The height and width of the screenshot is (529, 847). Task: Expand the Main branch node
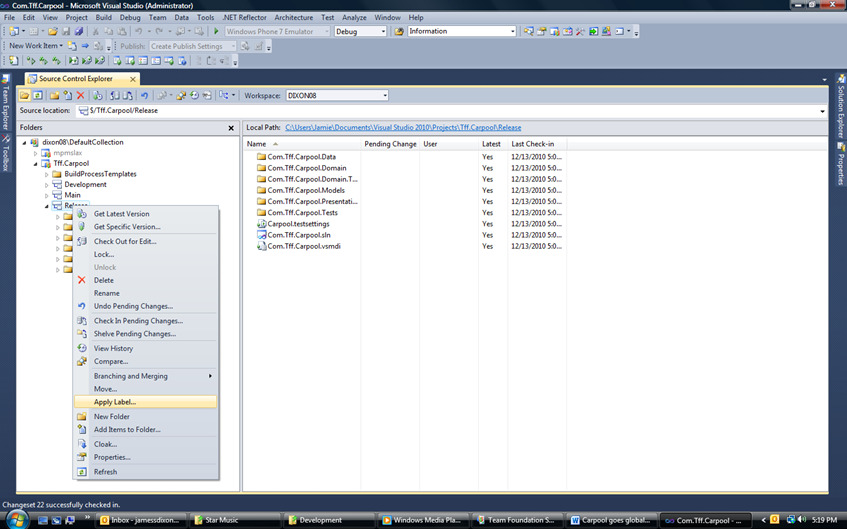[x=46, y=195]
